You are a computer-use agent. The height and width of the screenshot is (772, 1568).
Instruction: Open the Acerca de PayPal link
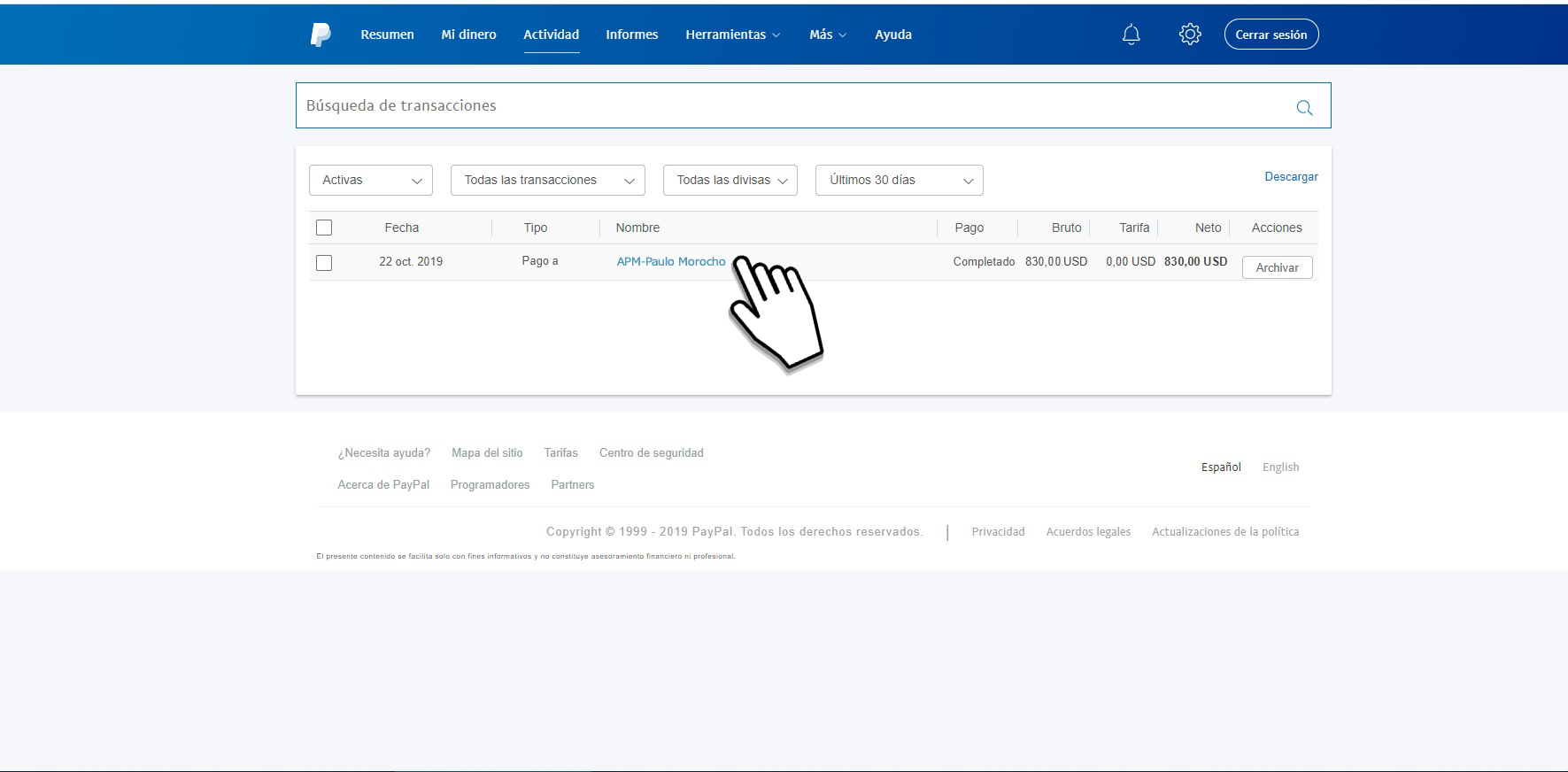[383, 484]
